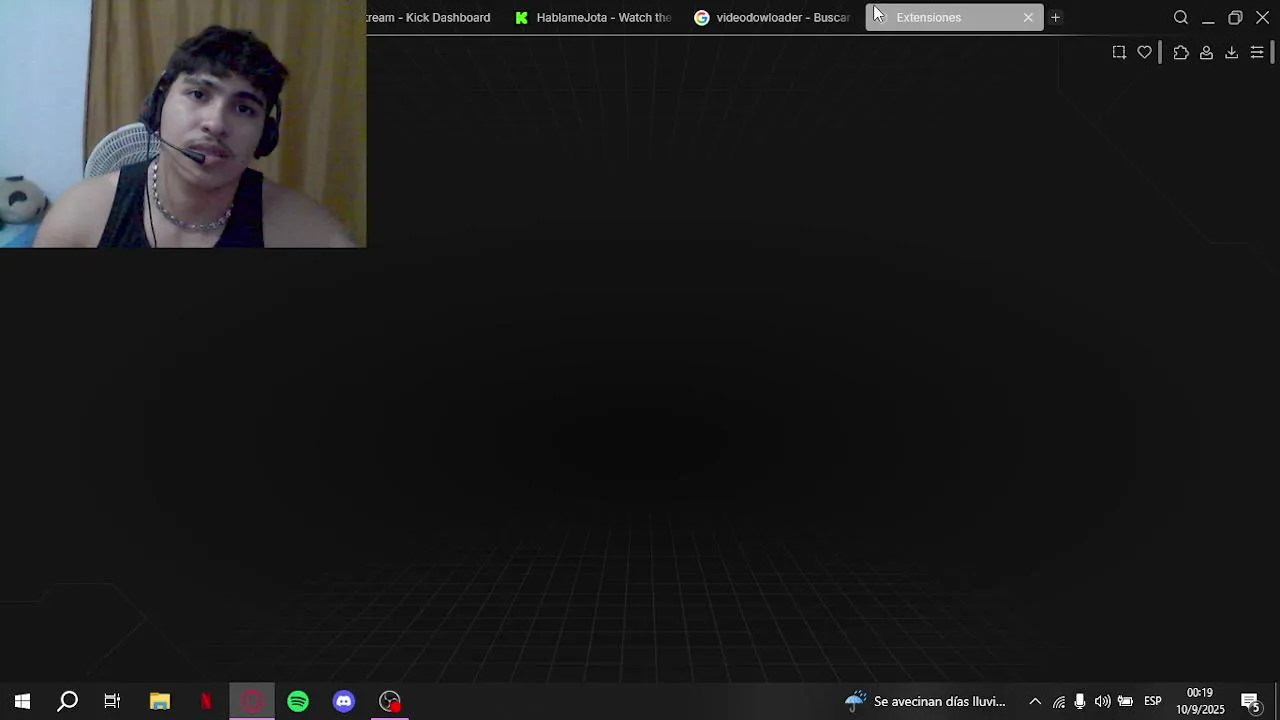
Task: Open the network Wi-Fi tray icon
Action: pos(1058,701)
